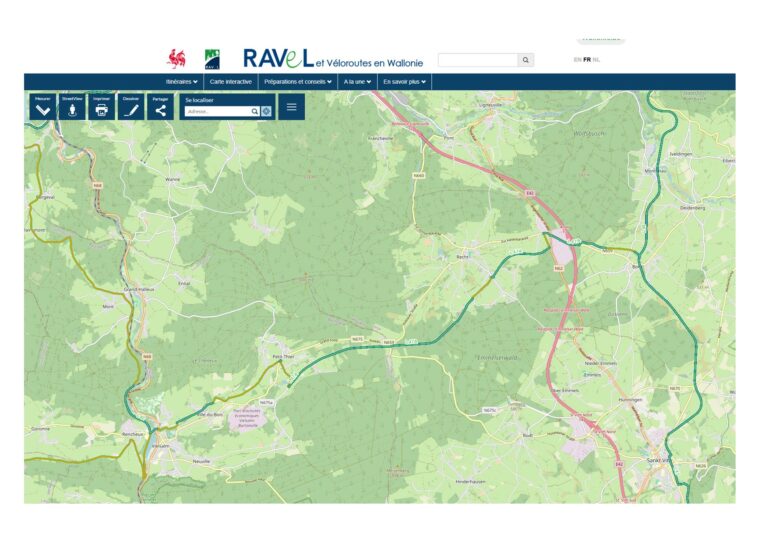768x543 pixels.
Task: Open the Partager share tool
Action: click(x=160, y=107)
